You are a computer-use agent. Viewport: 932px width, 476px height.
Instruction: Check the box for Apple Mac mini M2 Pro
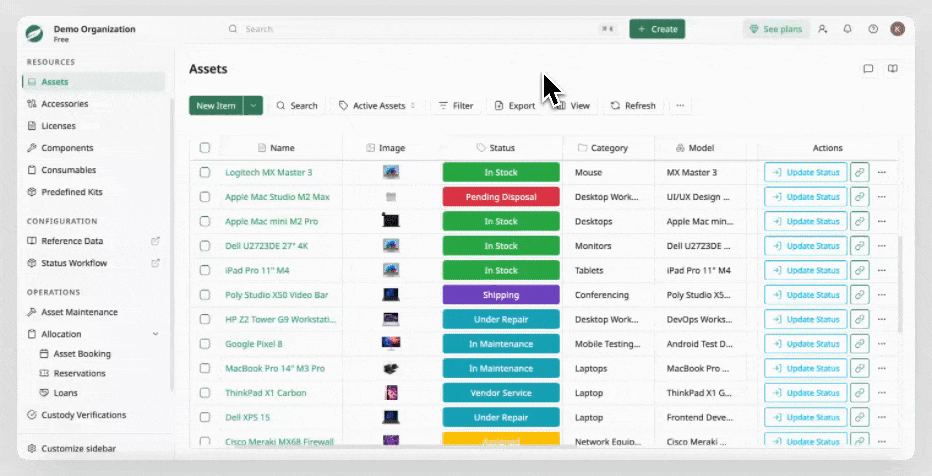[204, 221]
